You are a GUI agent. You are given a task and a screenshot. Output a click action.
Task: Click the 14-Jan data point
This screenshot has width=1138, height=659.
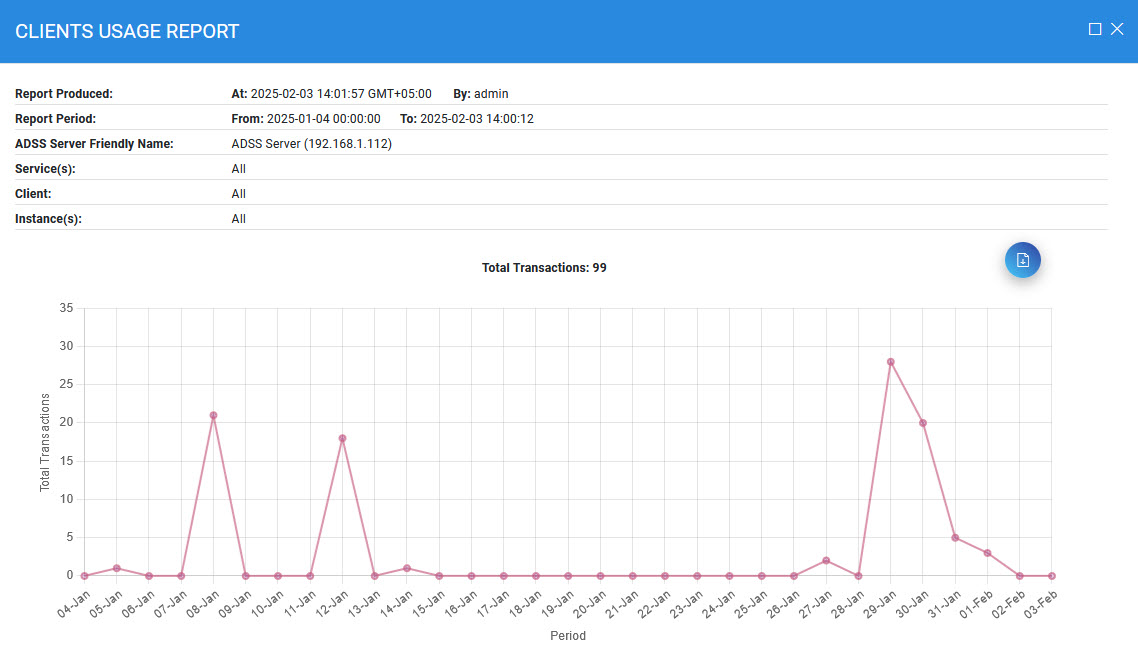(x=407, y=568)
